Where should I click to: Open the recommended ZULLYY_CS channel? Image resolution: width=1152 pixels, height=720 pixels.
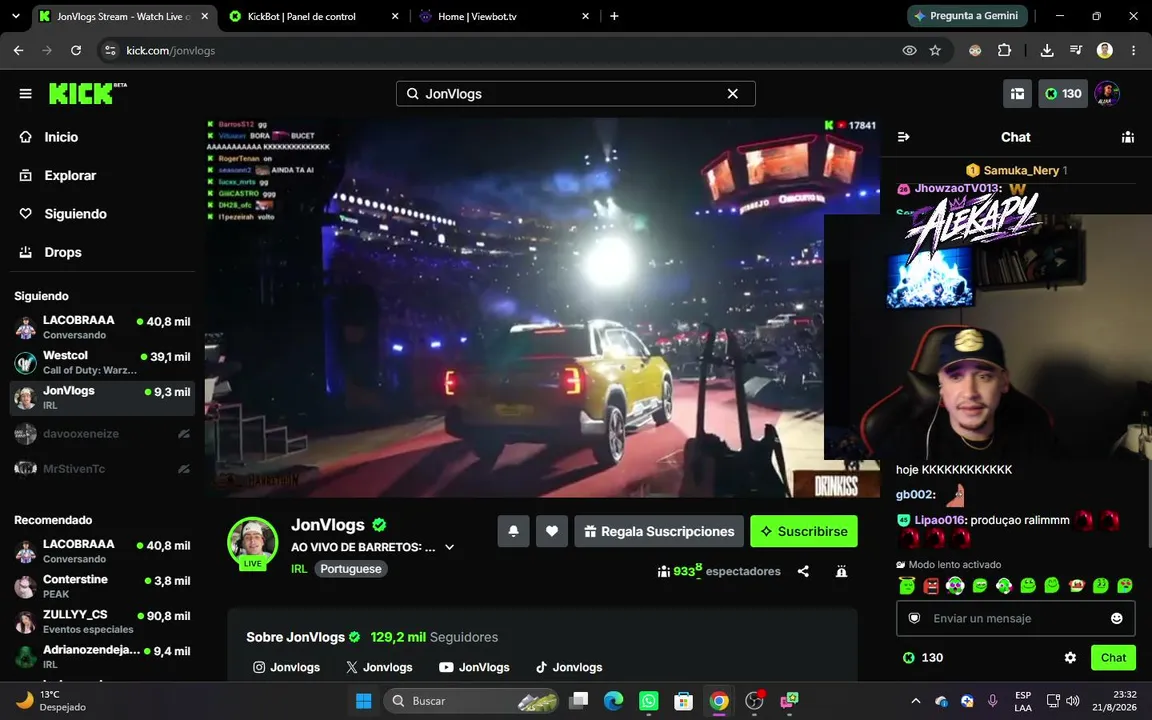click(x=102, y=622)
